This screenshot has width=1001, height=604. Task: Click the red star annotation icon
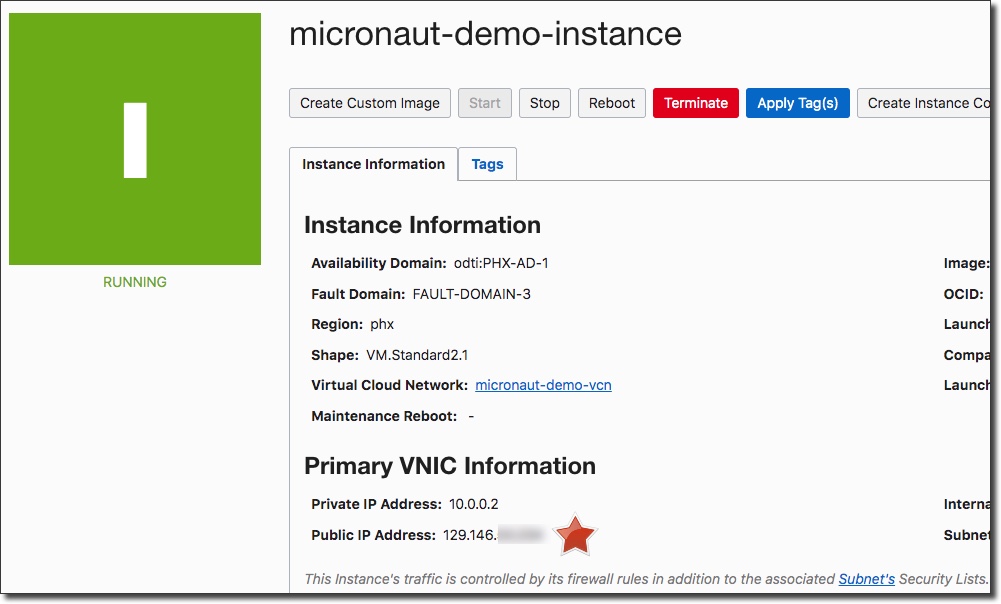[576, 536]
